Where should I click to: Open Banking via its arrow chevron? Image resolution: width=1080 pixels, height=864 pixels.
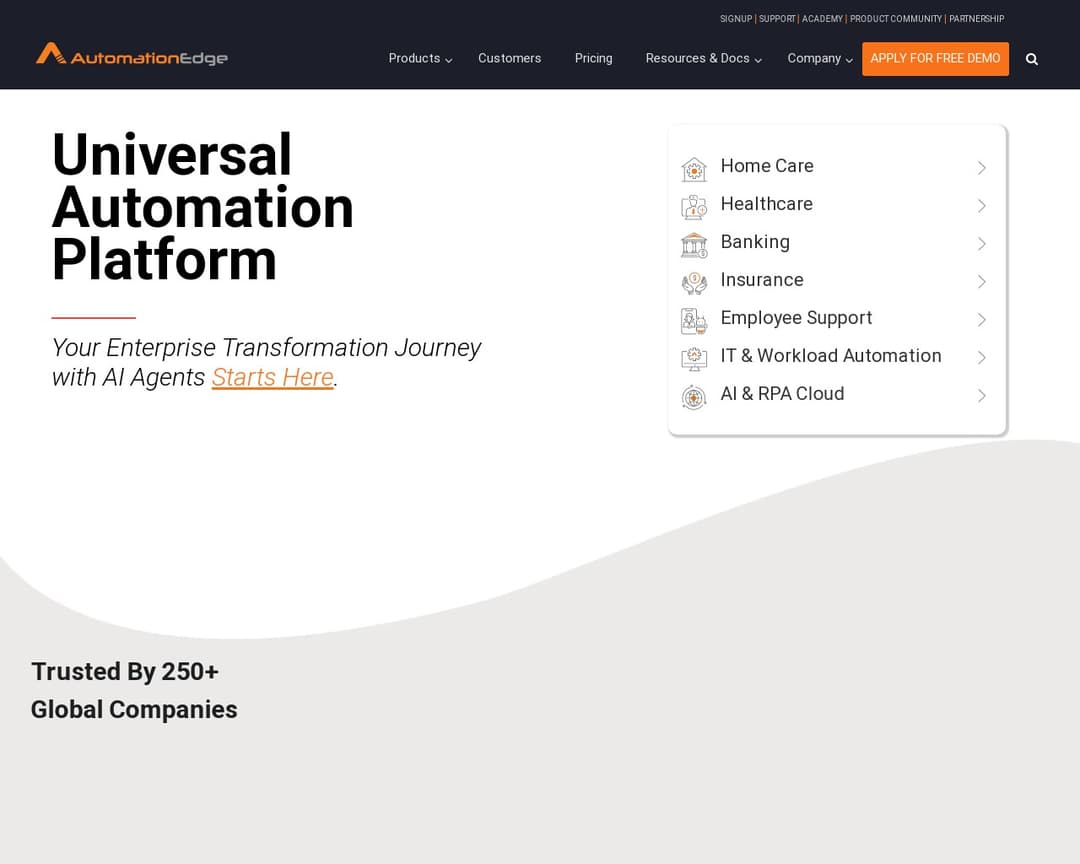tap(981, 243)
